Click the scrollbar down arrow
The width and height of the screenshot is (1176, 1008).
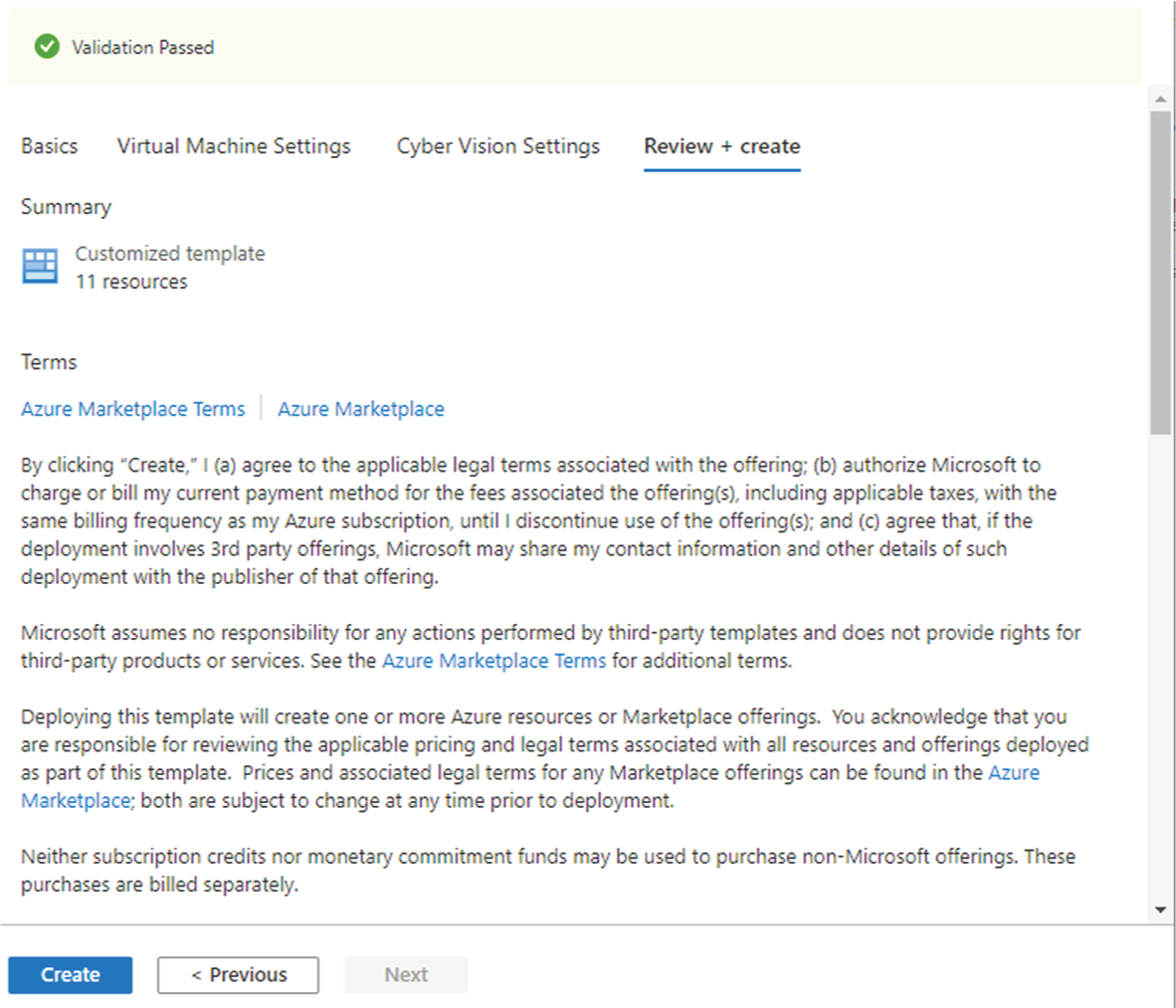[1160, 909]
